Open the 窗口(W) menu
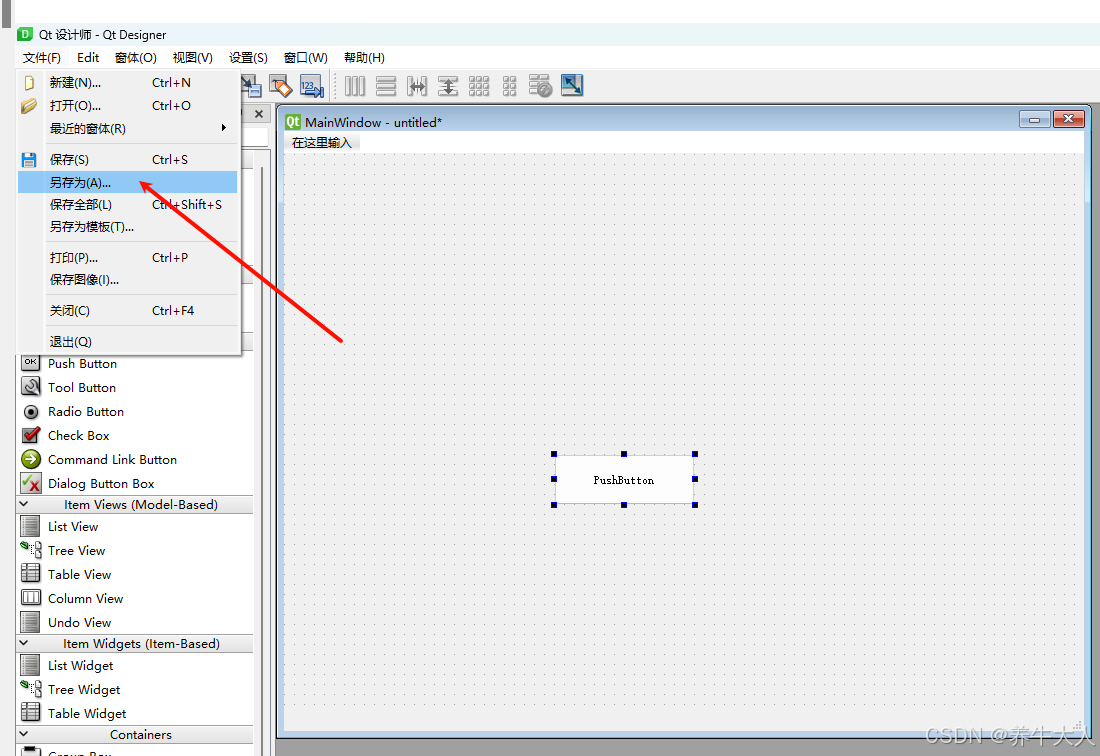 click(x=305, y=58)
